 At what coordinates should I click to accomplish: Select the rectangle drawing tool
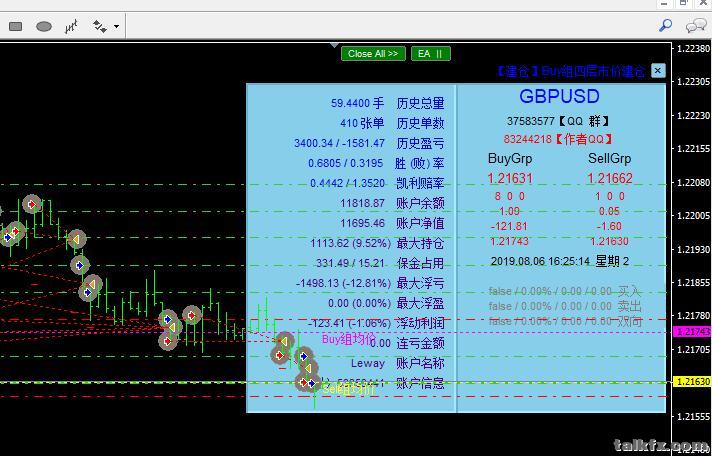click(x=15, y=26)
